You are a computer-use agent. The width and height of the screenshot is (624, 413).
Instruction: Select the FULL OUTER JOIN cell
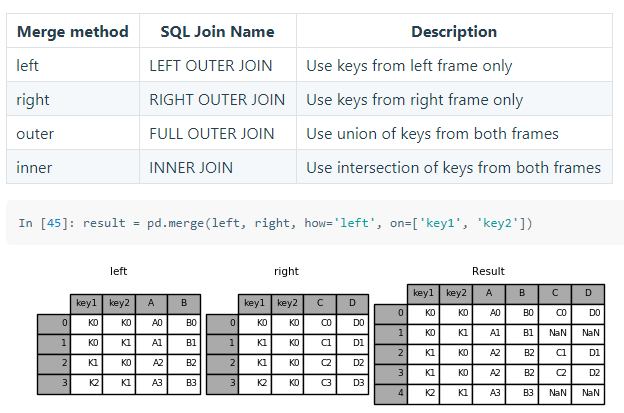click(x=211, y=134)
